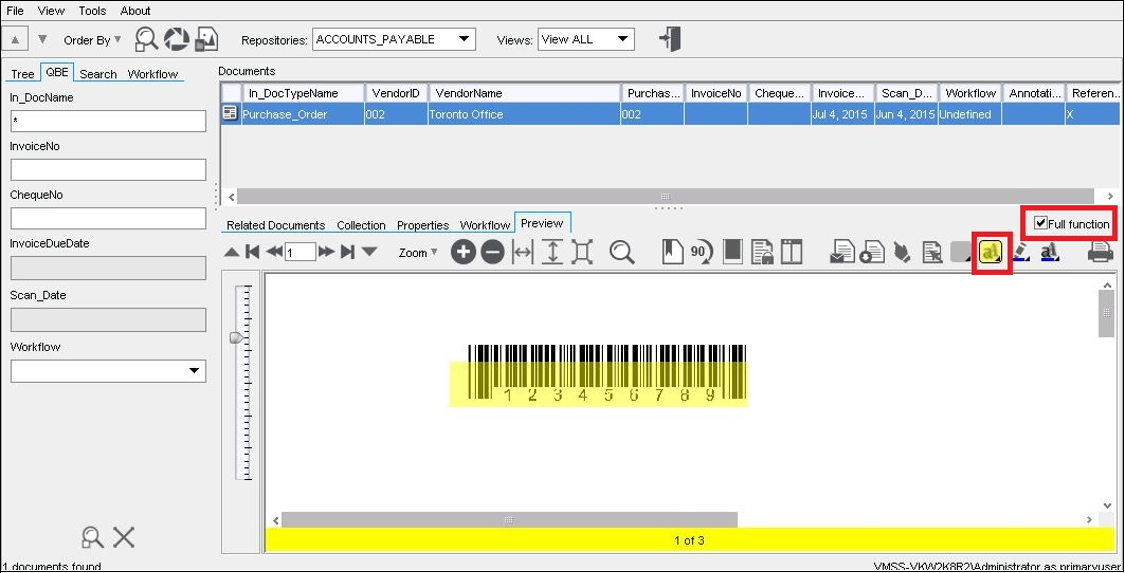Image resolution: width=1125 pixels, height=573 pixels.
Task: Go to last page in preview
Action: [348, 252]
